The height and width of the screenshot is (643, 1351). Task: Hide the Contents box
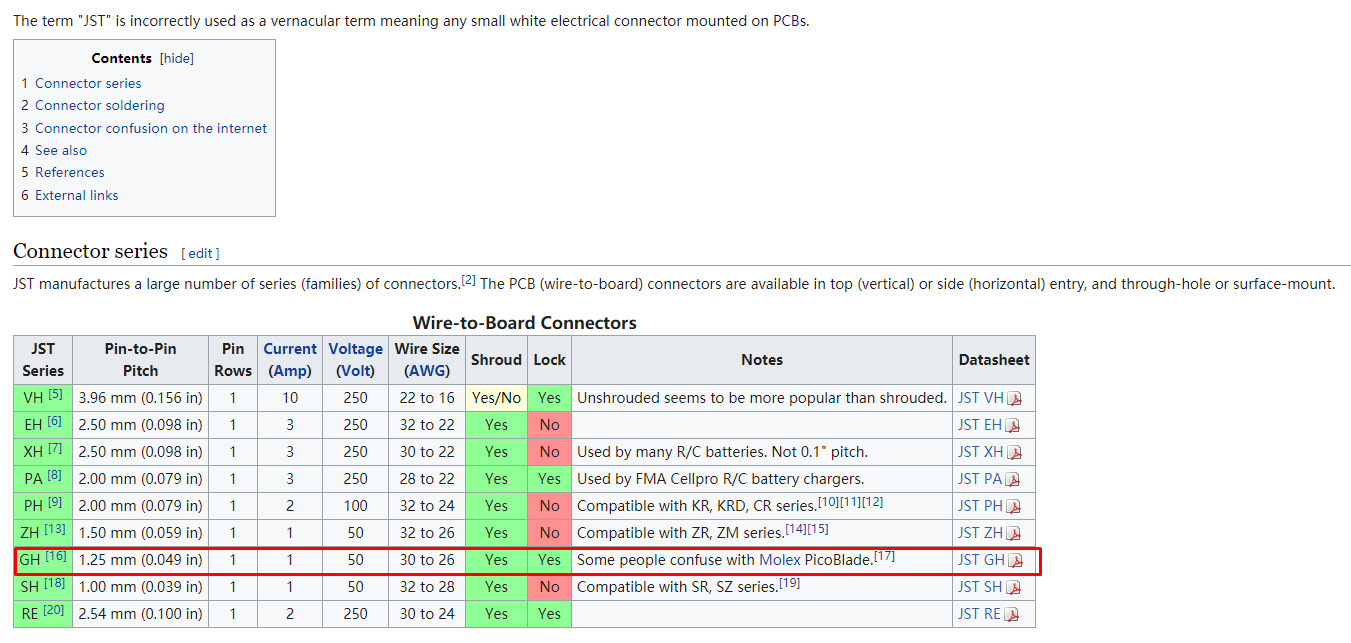tap(177, 58)
